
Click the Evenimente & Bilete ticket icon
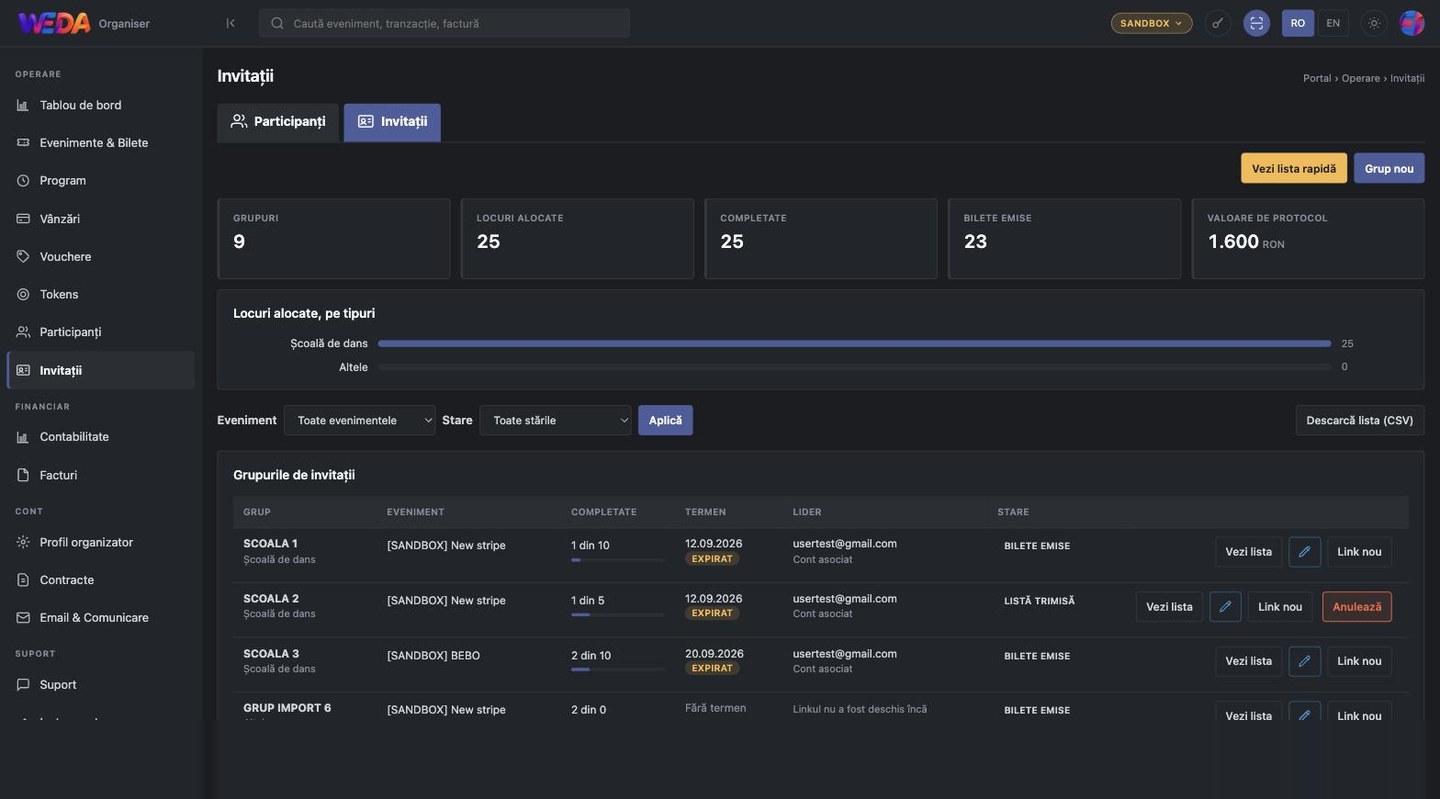click(x=23, y=143)
